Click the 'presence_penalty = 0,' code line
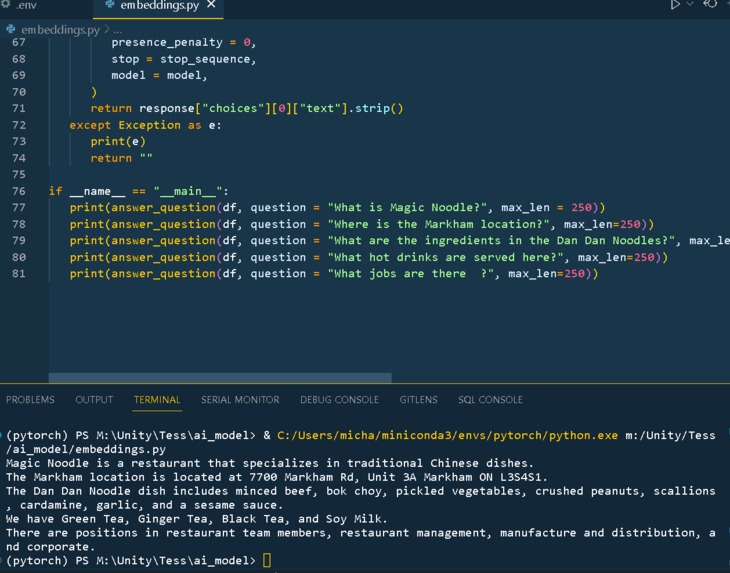Viewport: 730px width, 573px height. point(184,42)
